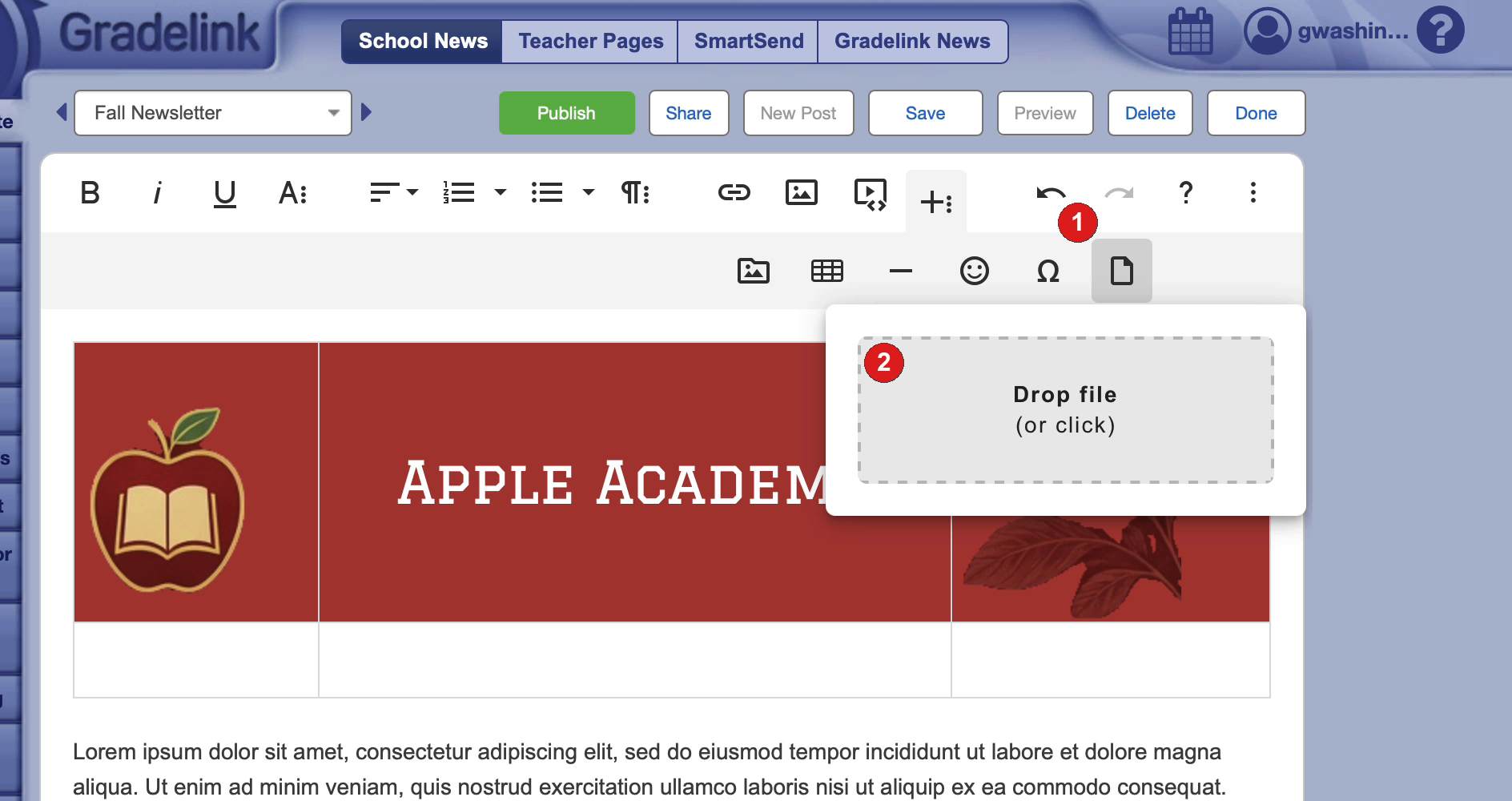Preview the newsletter

[x=1045, y=113]
